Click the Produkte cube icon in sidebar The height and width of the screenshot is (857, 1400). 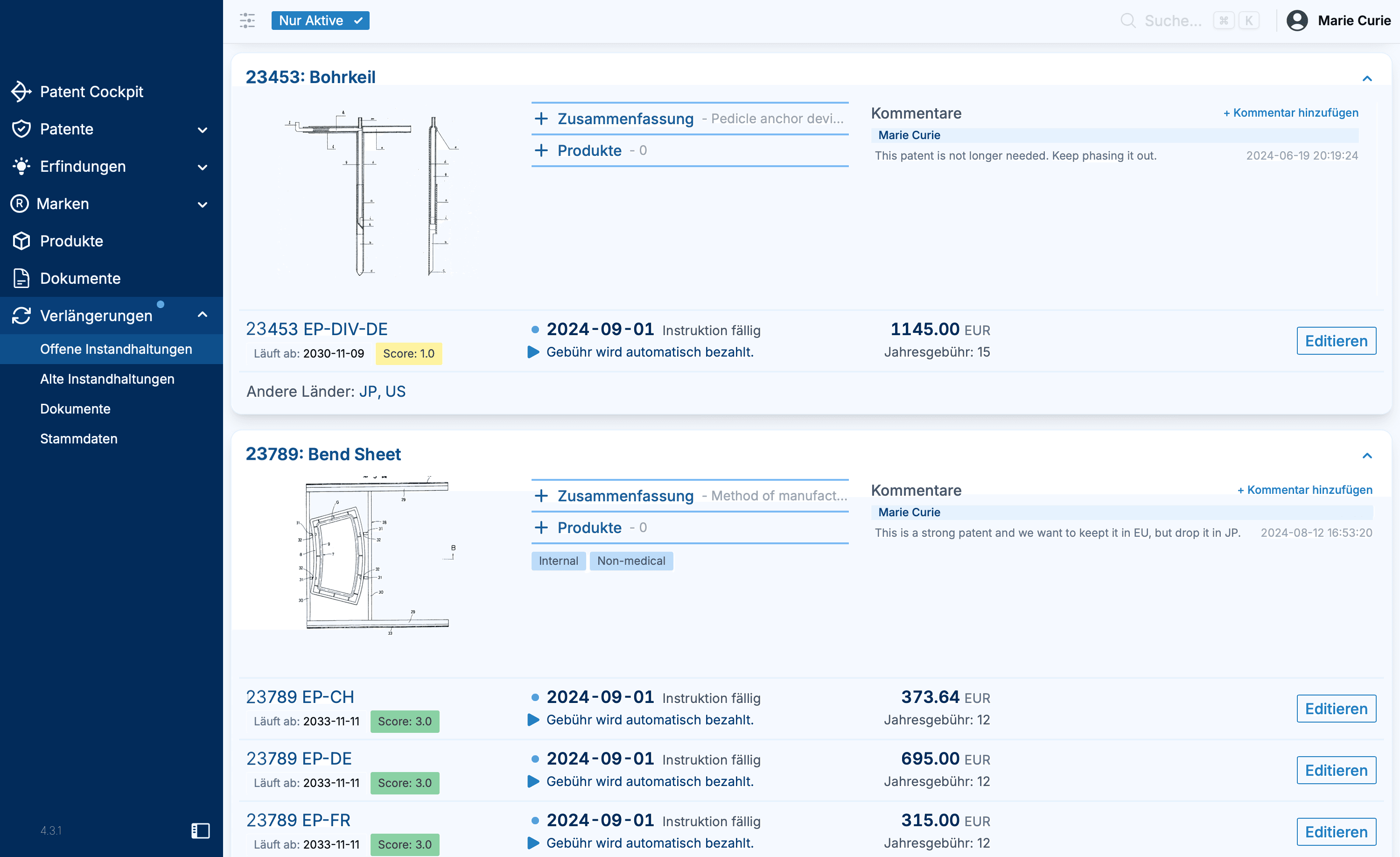pos(21,241)
